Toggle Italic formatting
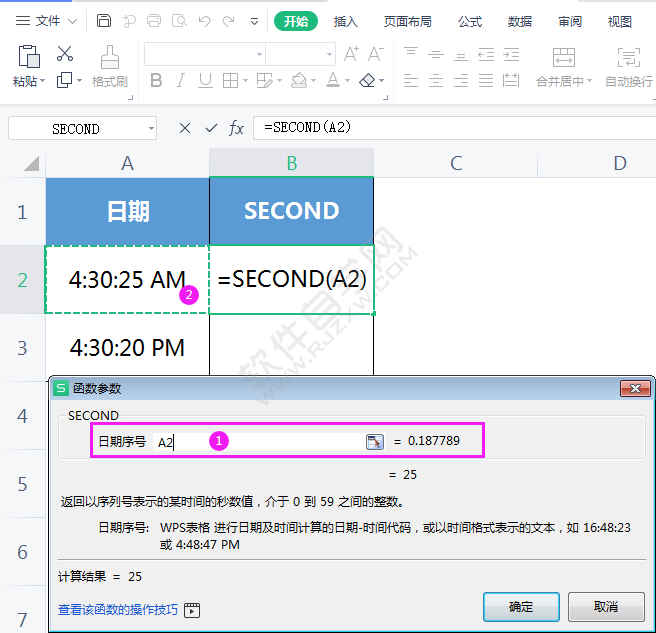The height and width of the screenshot is (633, 656). pos(181,80)
